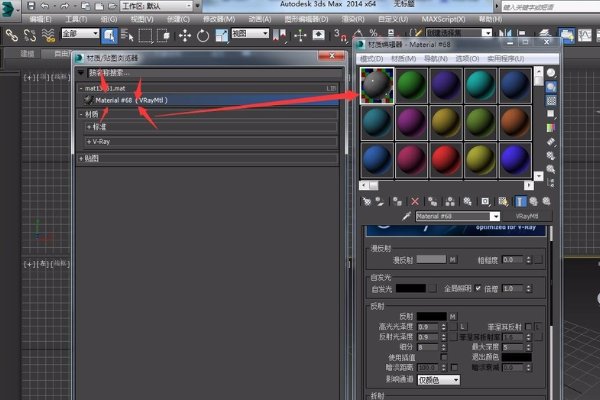The image size is (600, 400).
Task: Toggle the L lock button beside 高光光泽度
Action: 462,327
